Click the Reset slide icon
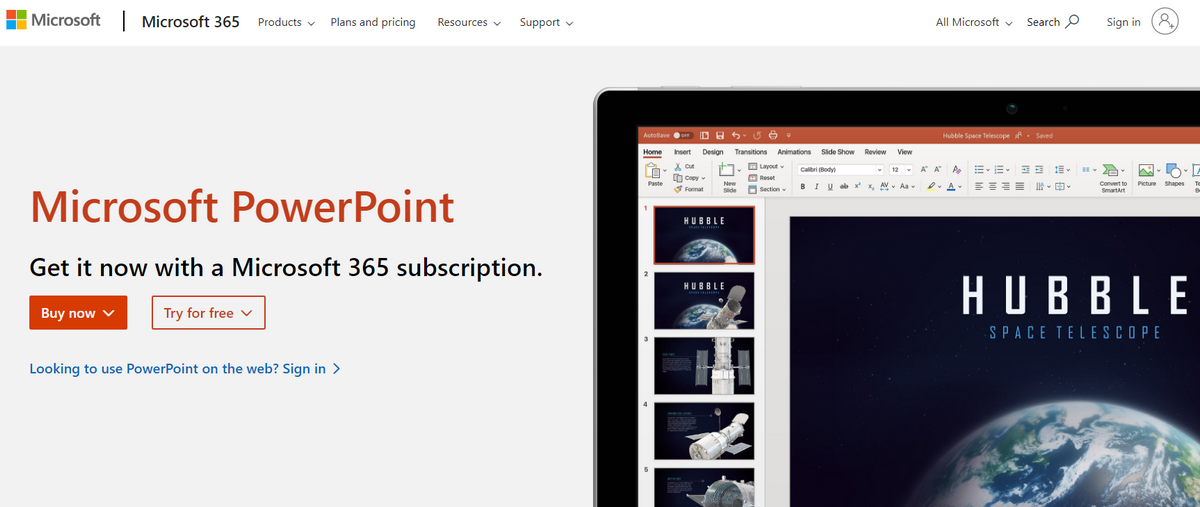The width and height of the screenshot is (1200, 507). coord(752,178)
